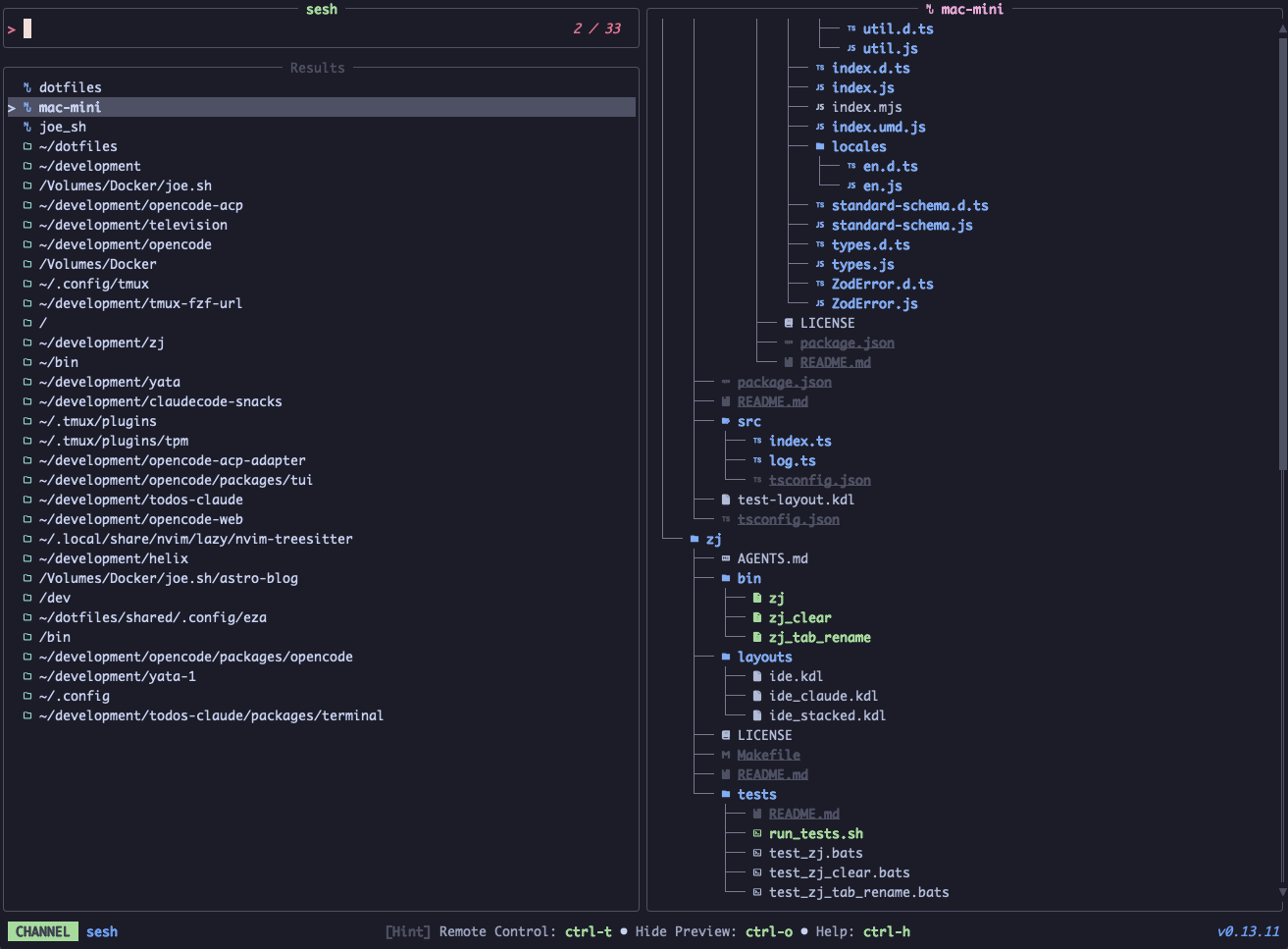The height and width of the screenshot is (949, 1288).
Task: Toggle the src folder in preview
Action: [726, 421]
